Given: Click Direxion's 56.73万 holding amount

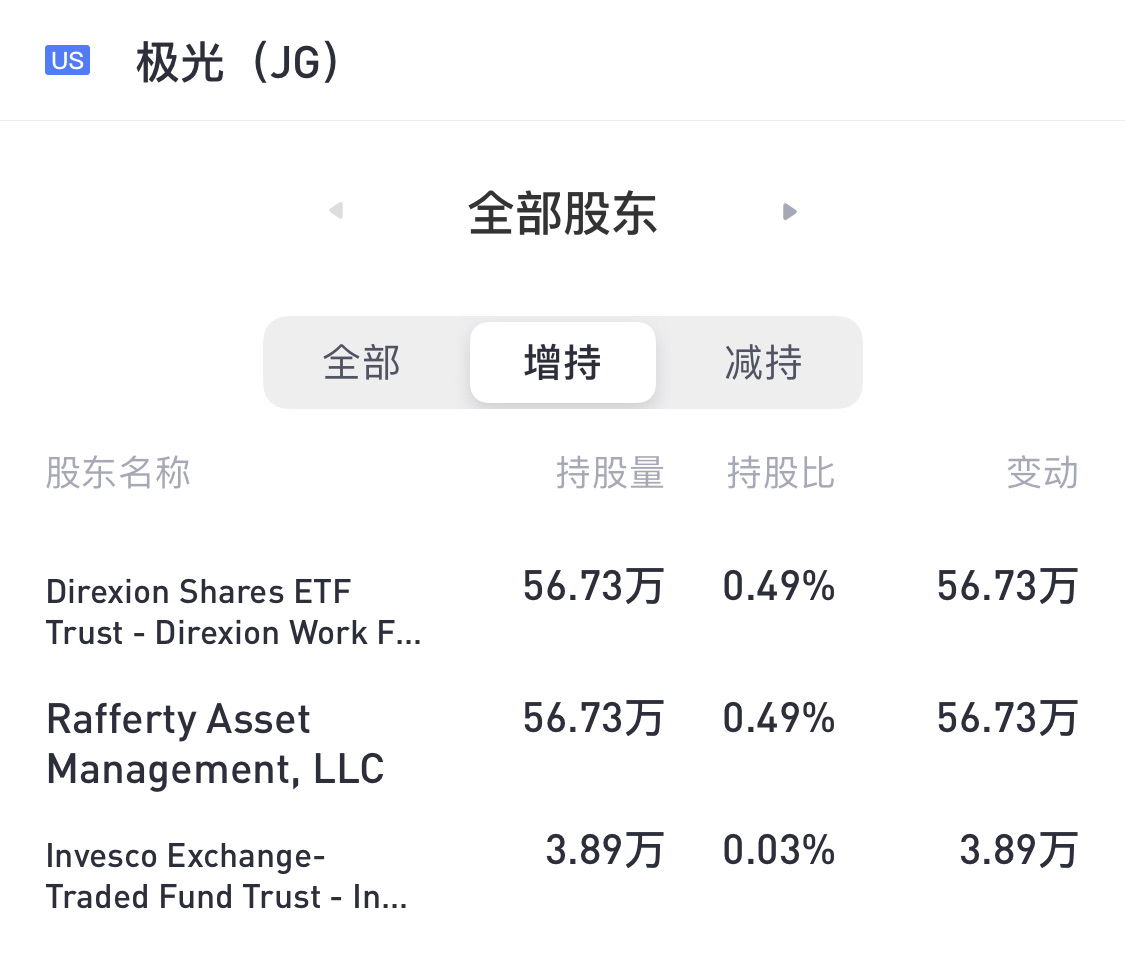Looking at the screenshot, I should [593, 586].
